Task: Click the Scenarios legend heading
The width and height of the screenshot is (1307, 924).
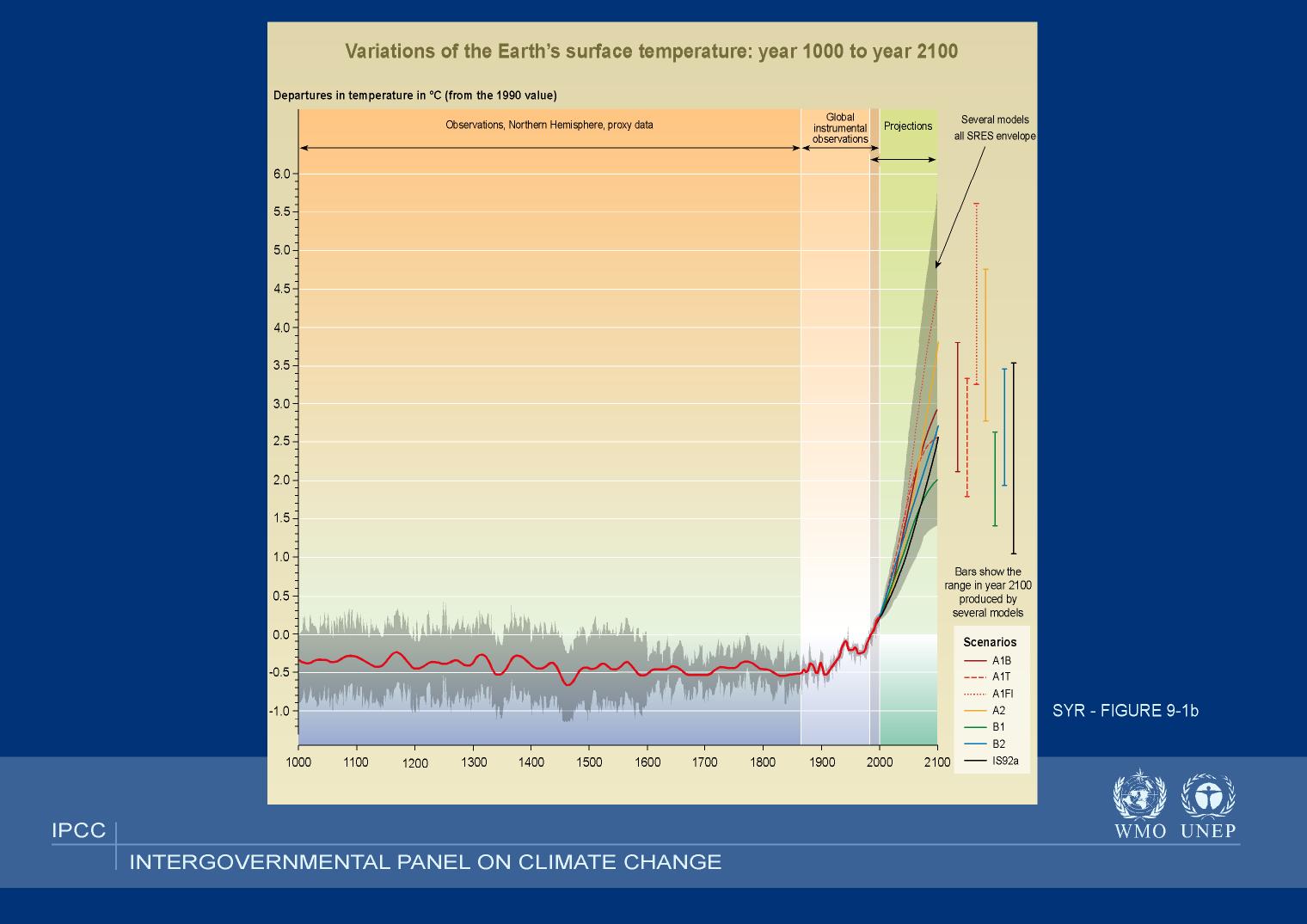Action: click(x=990, y=642)
